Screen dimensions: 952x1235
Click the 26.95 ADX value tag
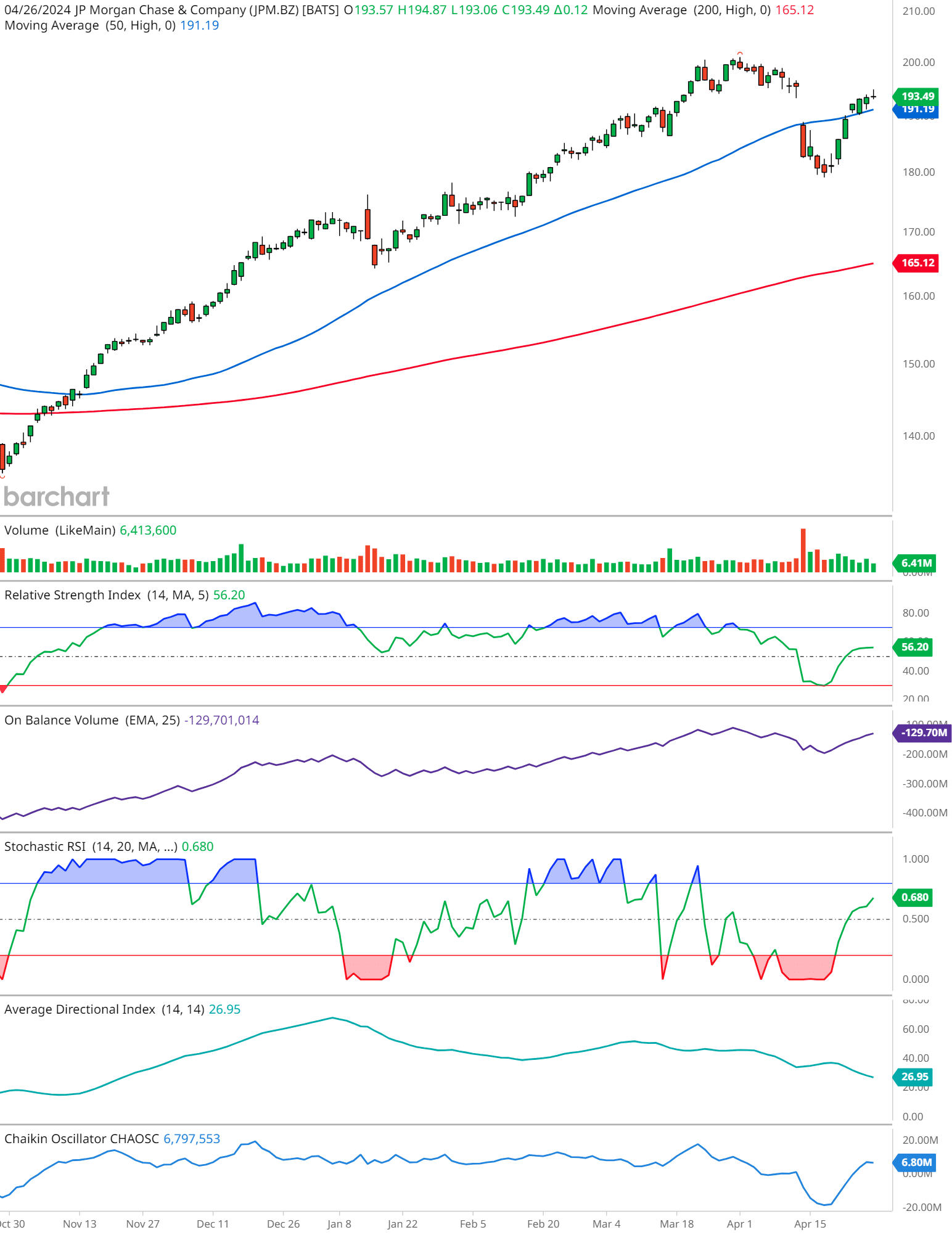(914, 1077)
